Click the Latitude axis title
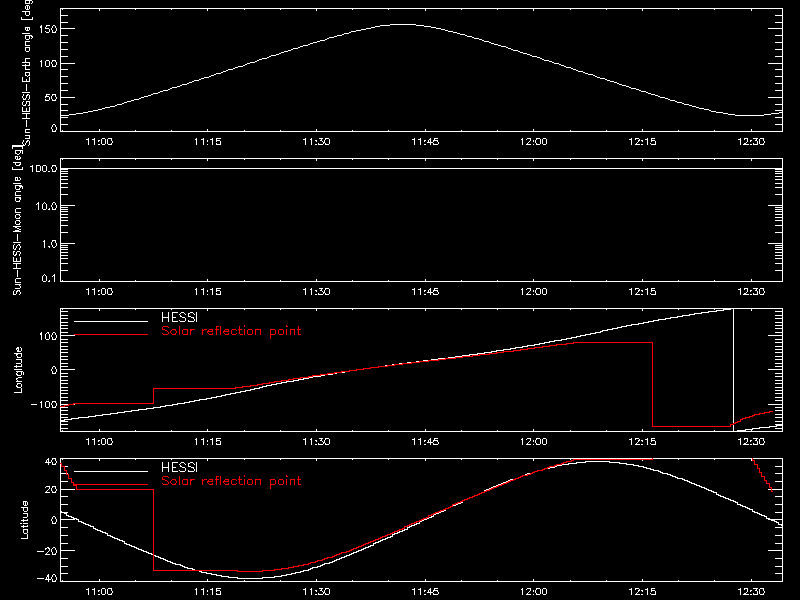 (x=24, y=520)
